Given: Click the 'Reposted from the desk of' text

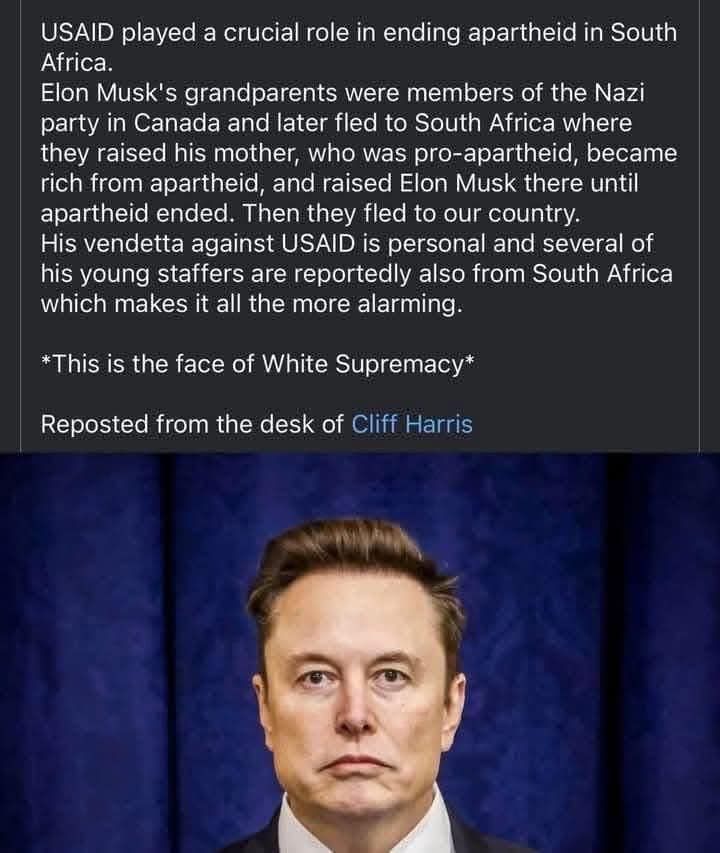Looking at the screenshot, I should click(x=192, y=424).
